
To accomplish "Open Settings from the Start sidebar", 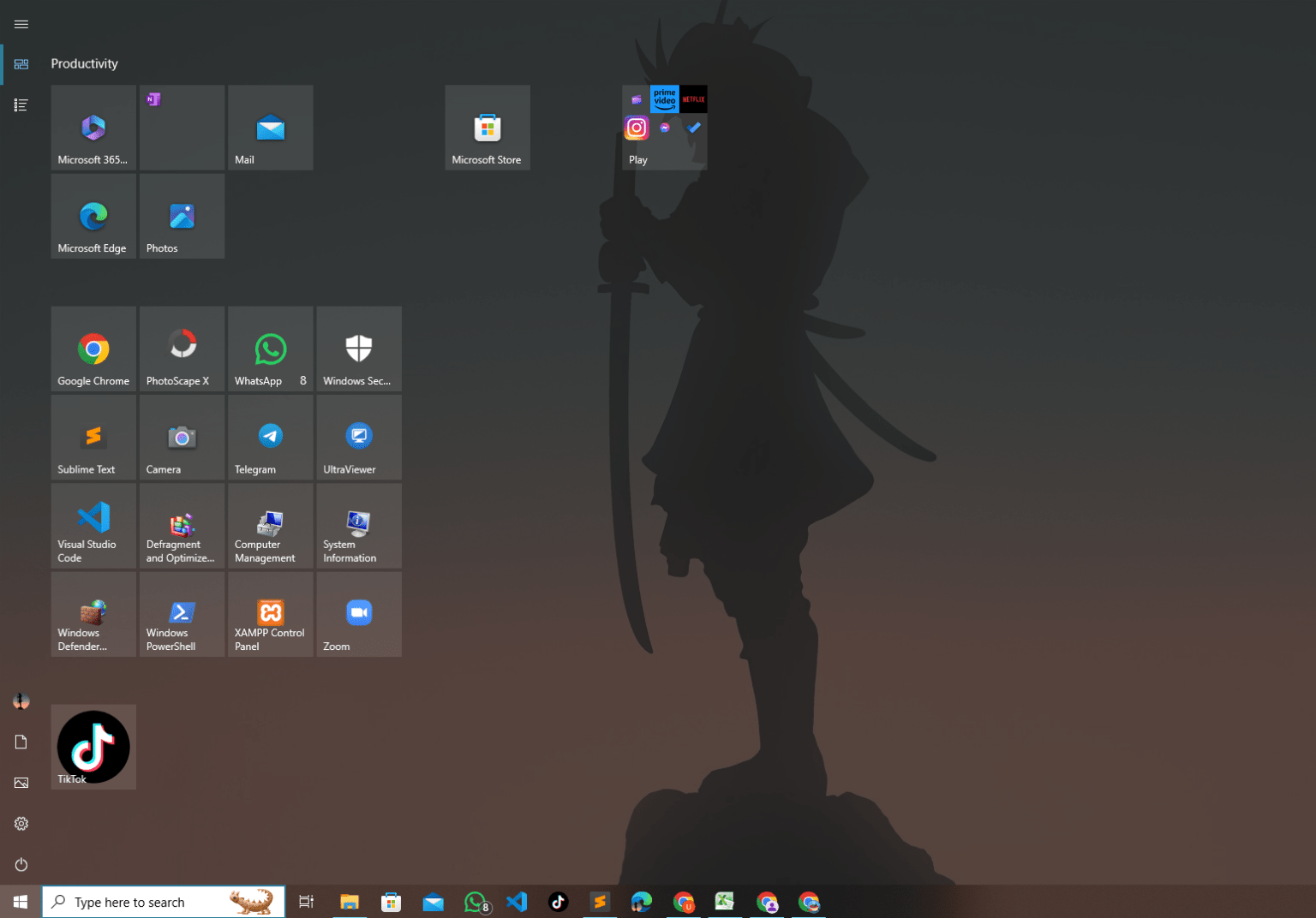I will [x=21, y=823].
